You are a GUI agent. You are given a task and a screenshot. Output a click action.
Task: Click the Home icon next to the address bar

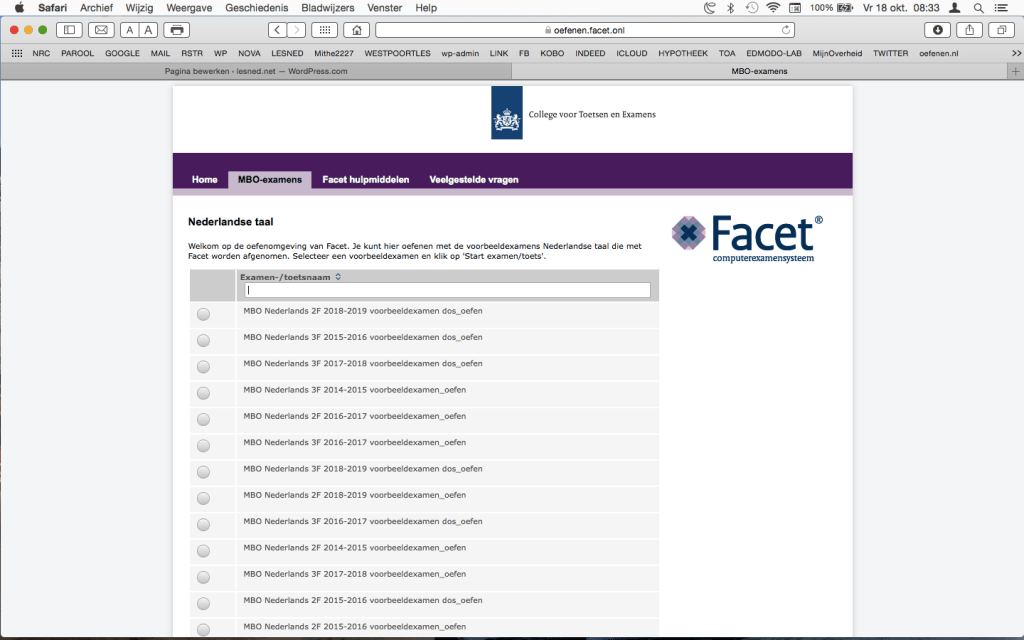point(355,29)
